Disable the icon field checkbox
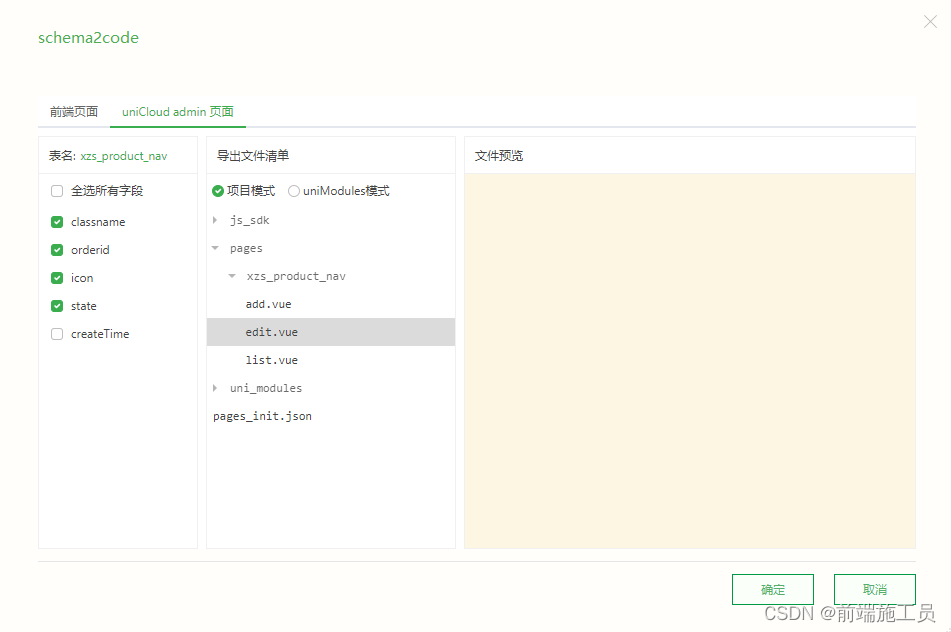The height and width of the screenshot is (632, 951). [x=57, y=278]
